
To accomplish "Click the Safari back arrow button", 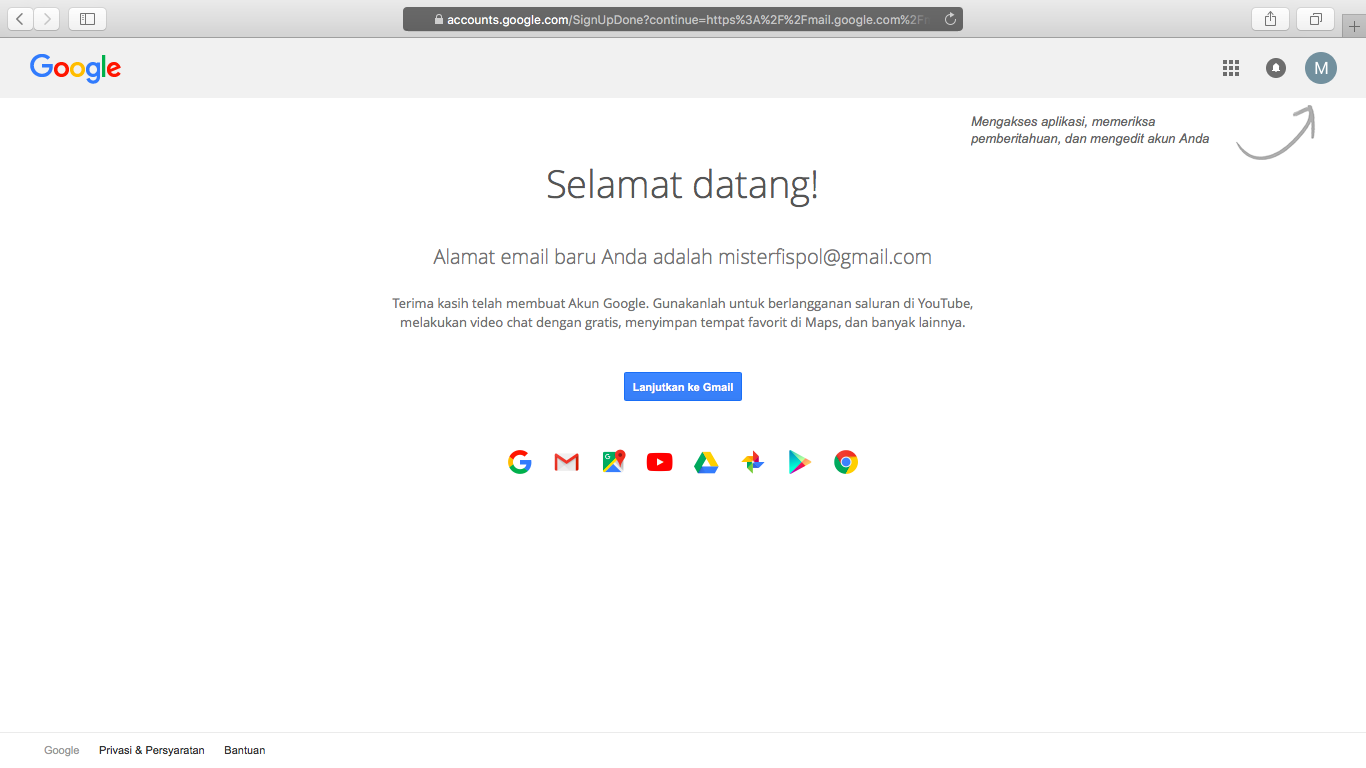I will pos(20,19).
